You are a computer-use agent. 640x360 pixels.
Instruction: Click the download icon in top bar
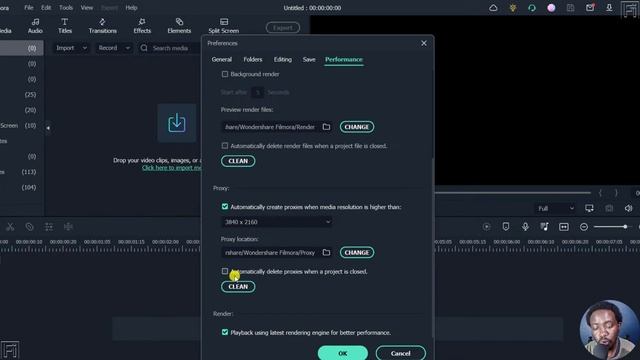(609, 8)
